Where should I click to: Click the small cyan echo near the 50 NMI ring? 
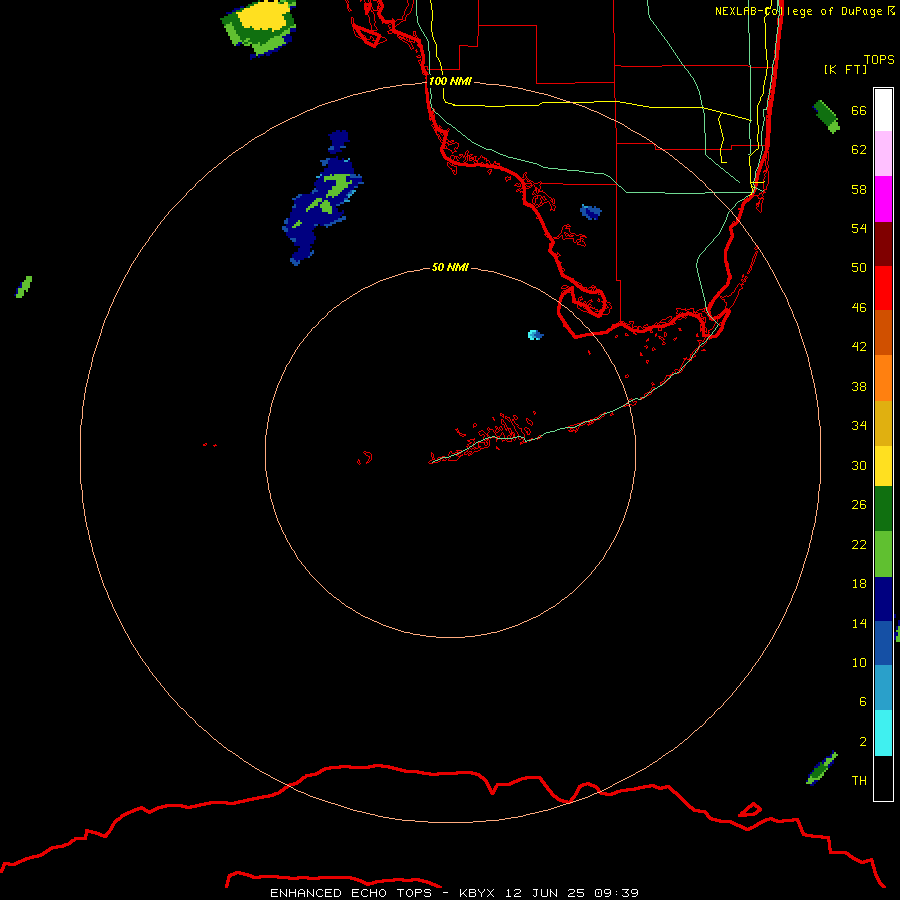pyautogui.click(x=535, y=335)
